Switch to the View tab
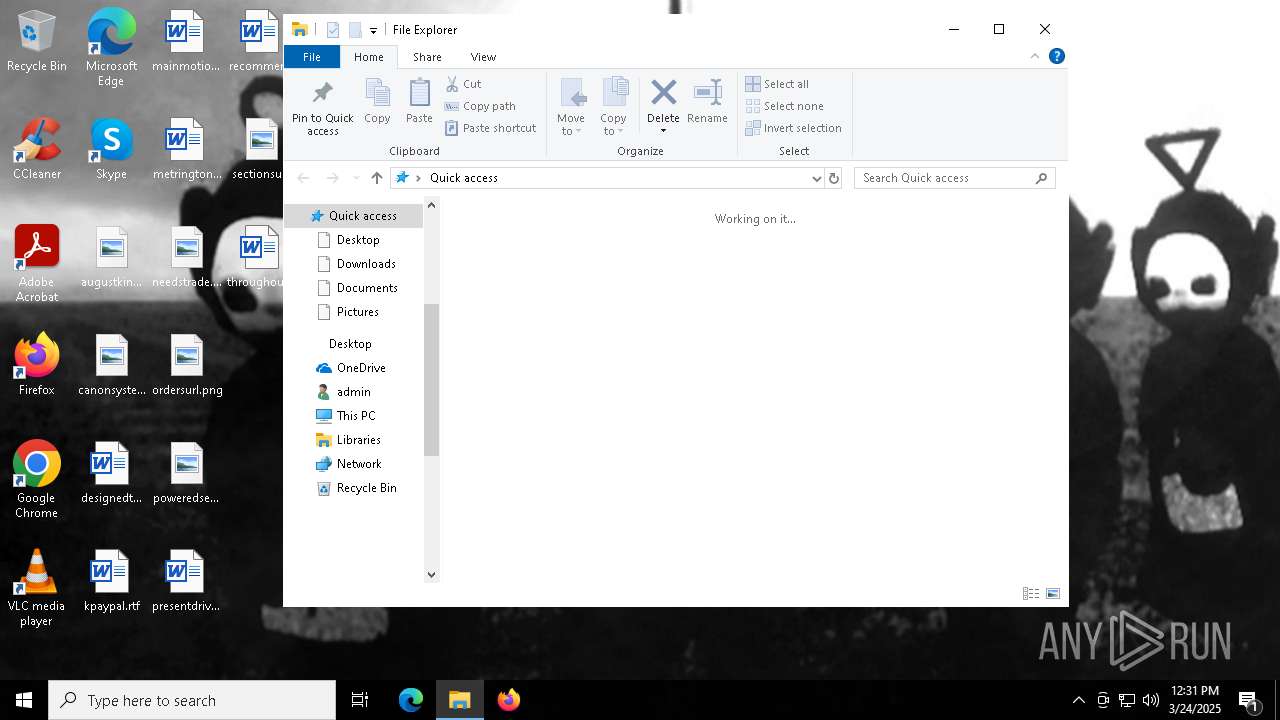This screenshot has width=1280, height=720. coord(483,57)
